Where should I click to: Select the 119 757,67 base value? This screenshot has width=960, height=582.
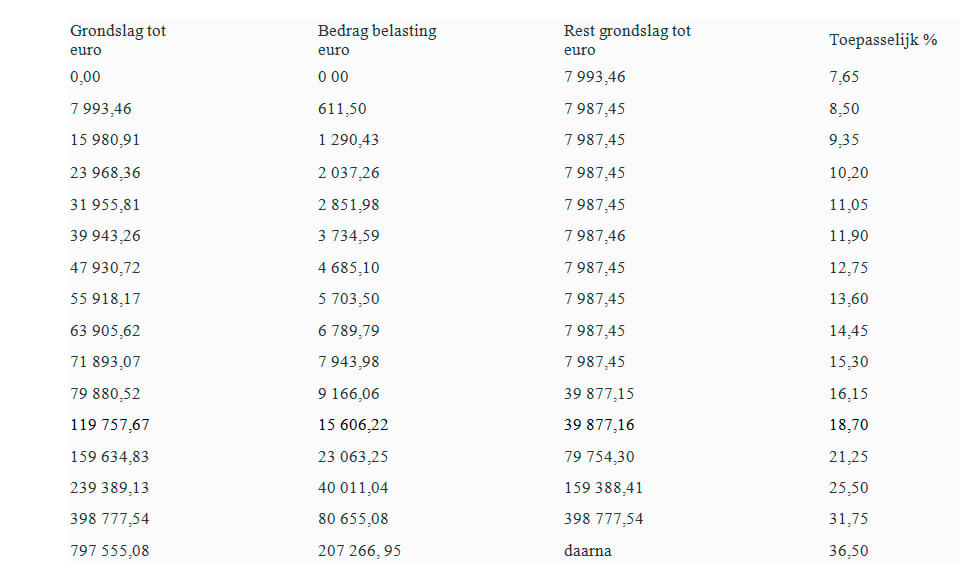click(110, 425)
